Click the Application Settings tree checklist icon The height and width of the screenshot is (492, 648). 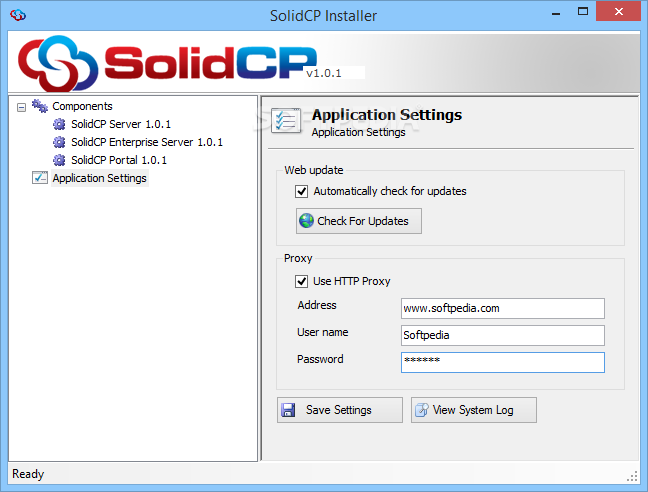coord(40,178)
